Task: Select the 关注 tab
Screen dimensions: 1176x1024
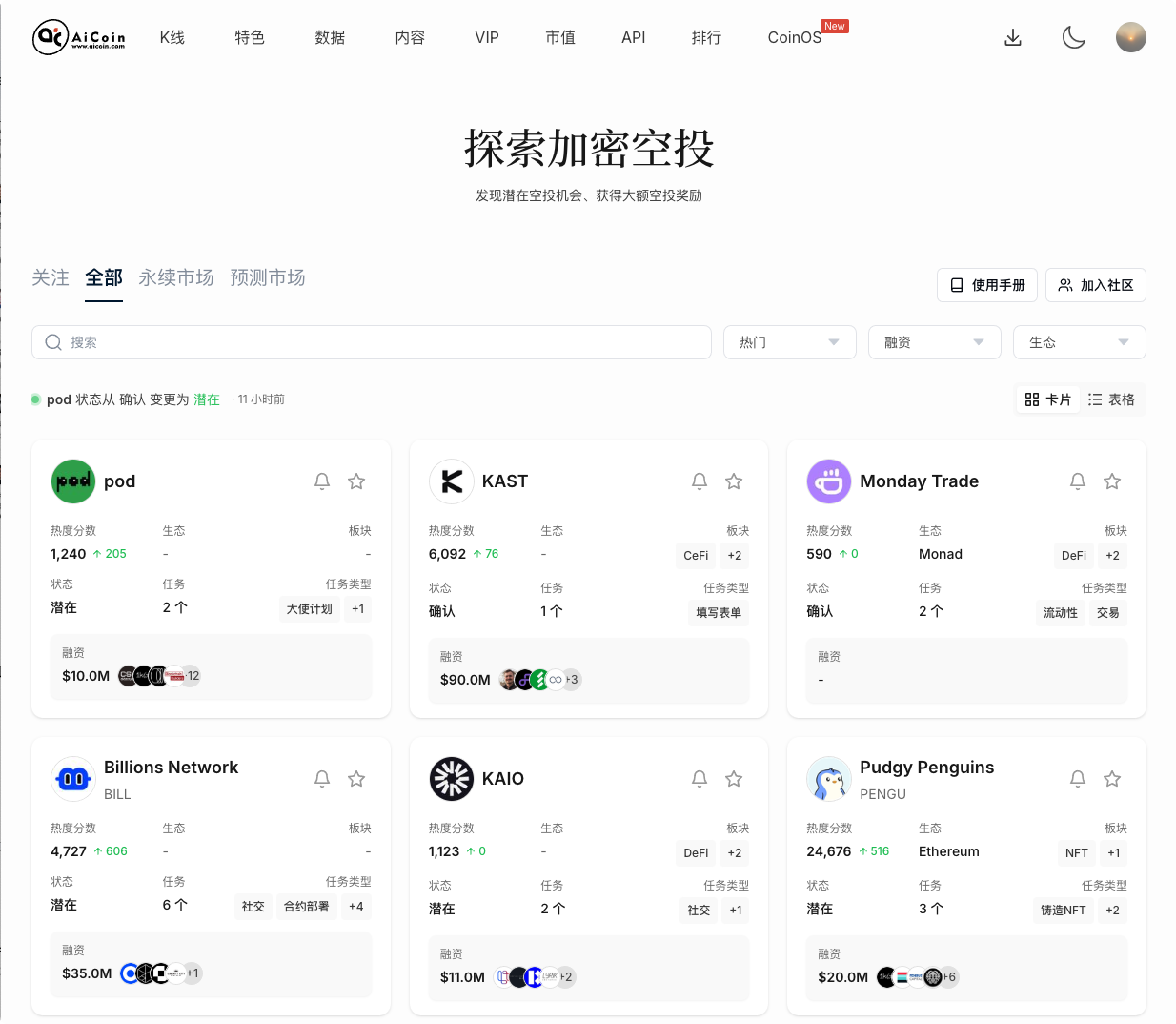Action: click(x=51, y=277)
